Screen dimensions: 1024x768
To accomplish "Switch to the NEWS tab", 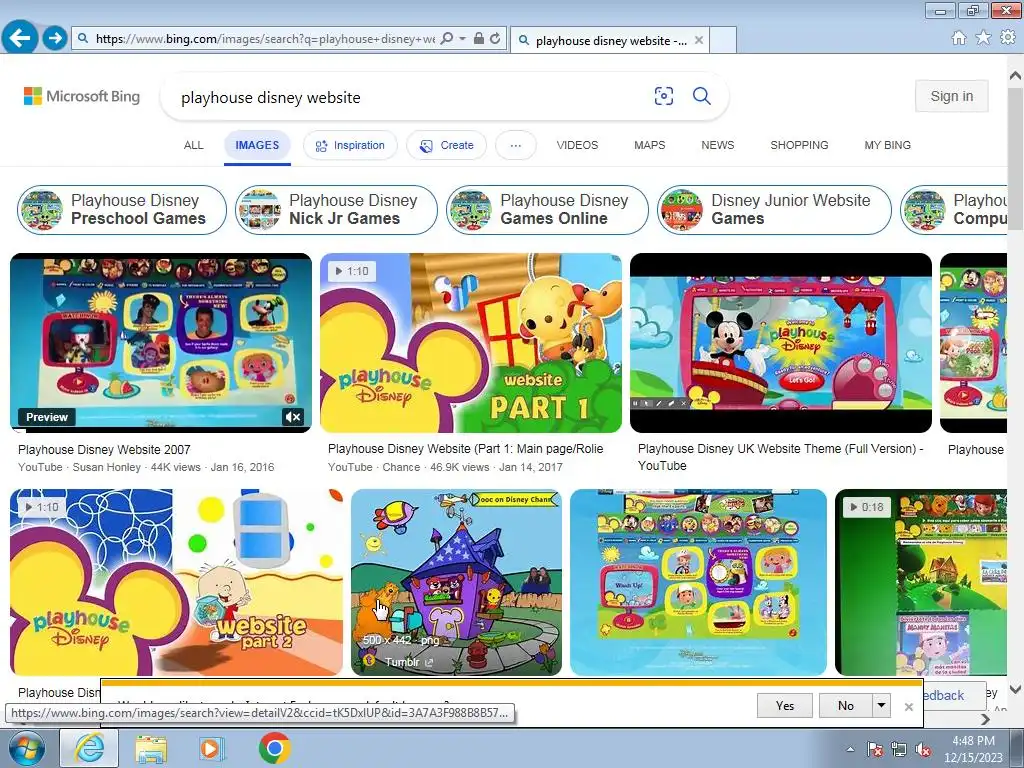I will pyautogui.click(x=718, y=145).
